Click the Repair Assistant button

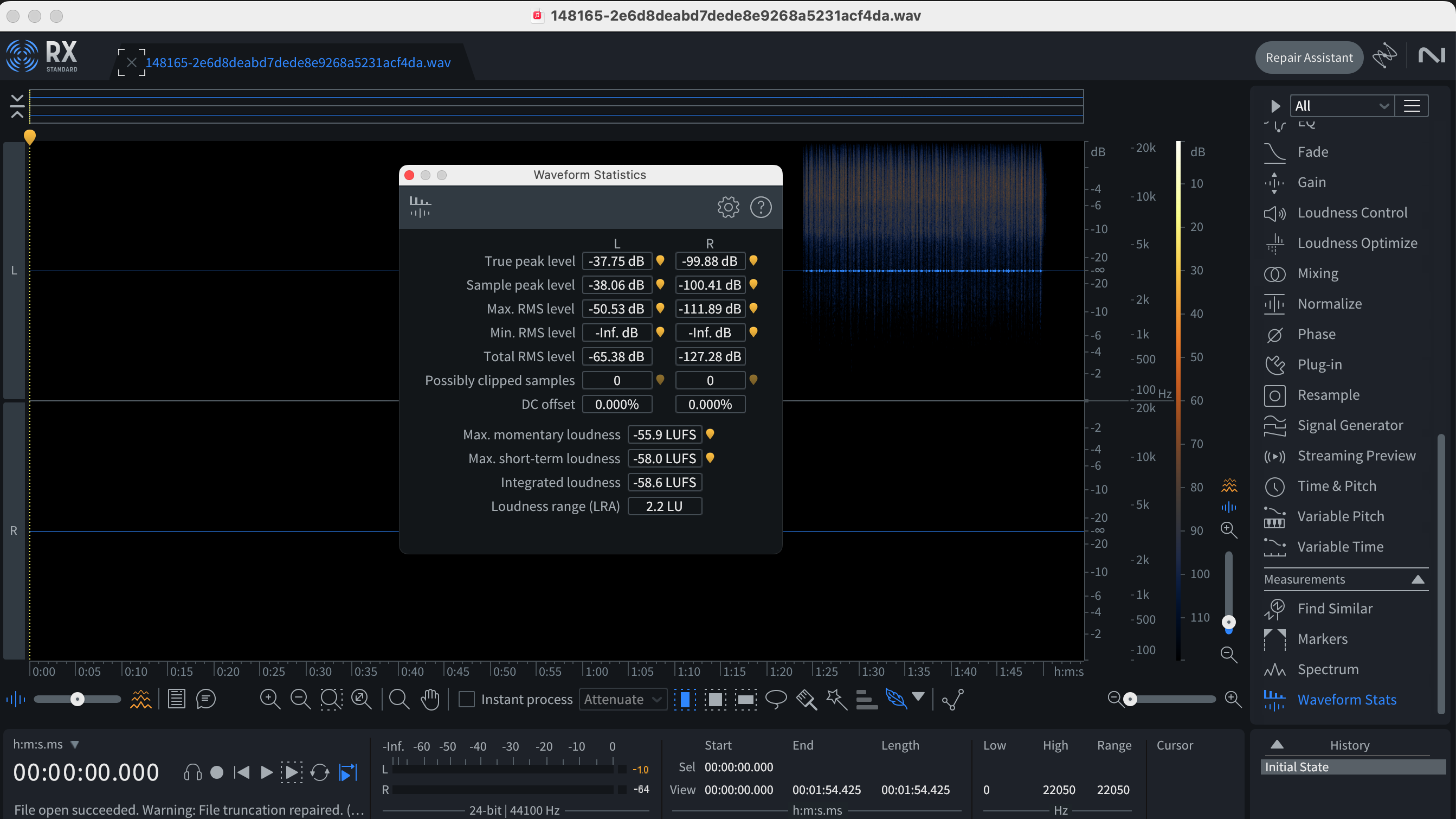click(x=1309, y=57)
